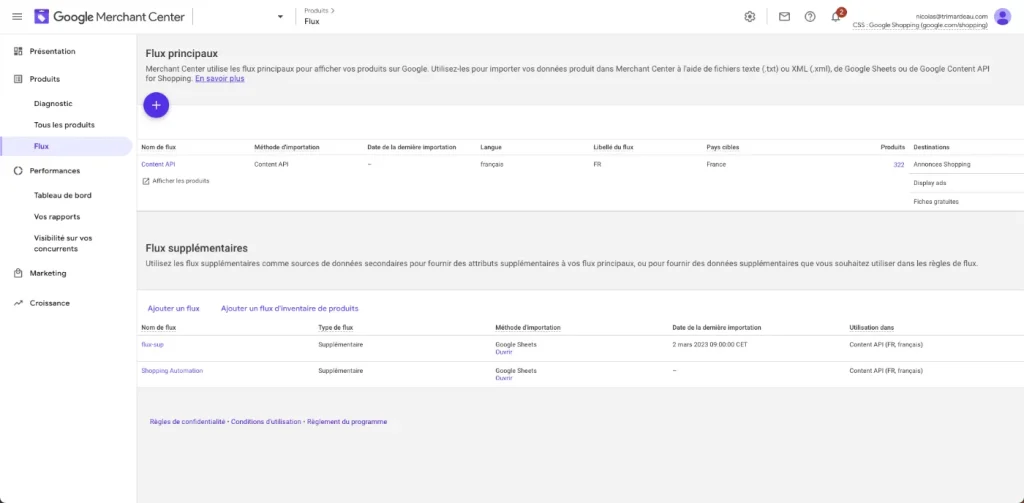Click the Google Merchant Center logo
Image resolution: width=1024 pixels, height=503 pixels.
coord(109,17)
